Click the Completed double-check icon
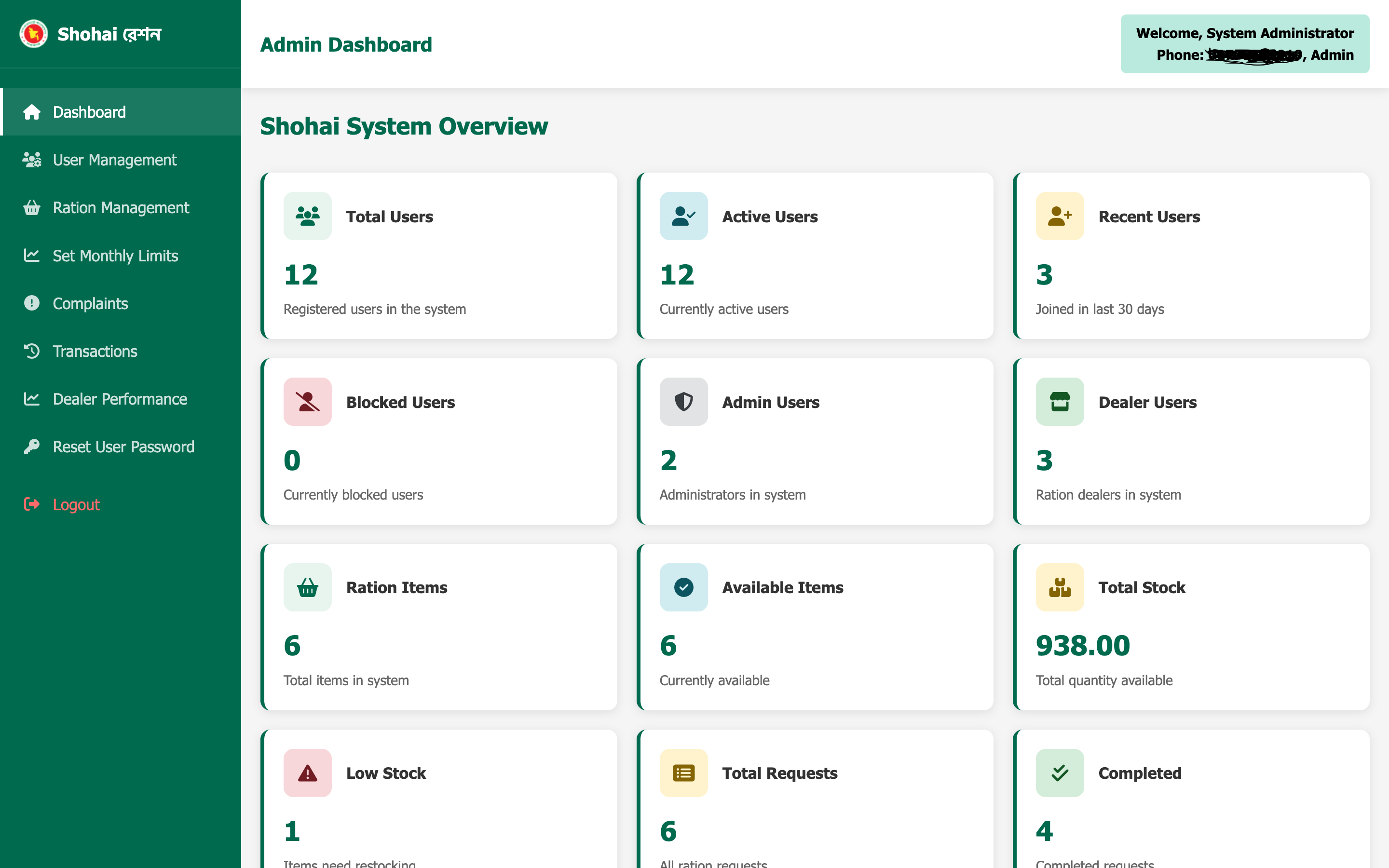1389x868 pixels. coord(1060,773)
